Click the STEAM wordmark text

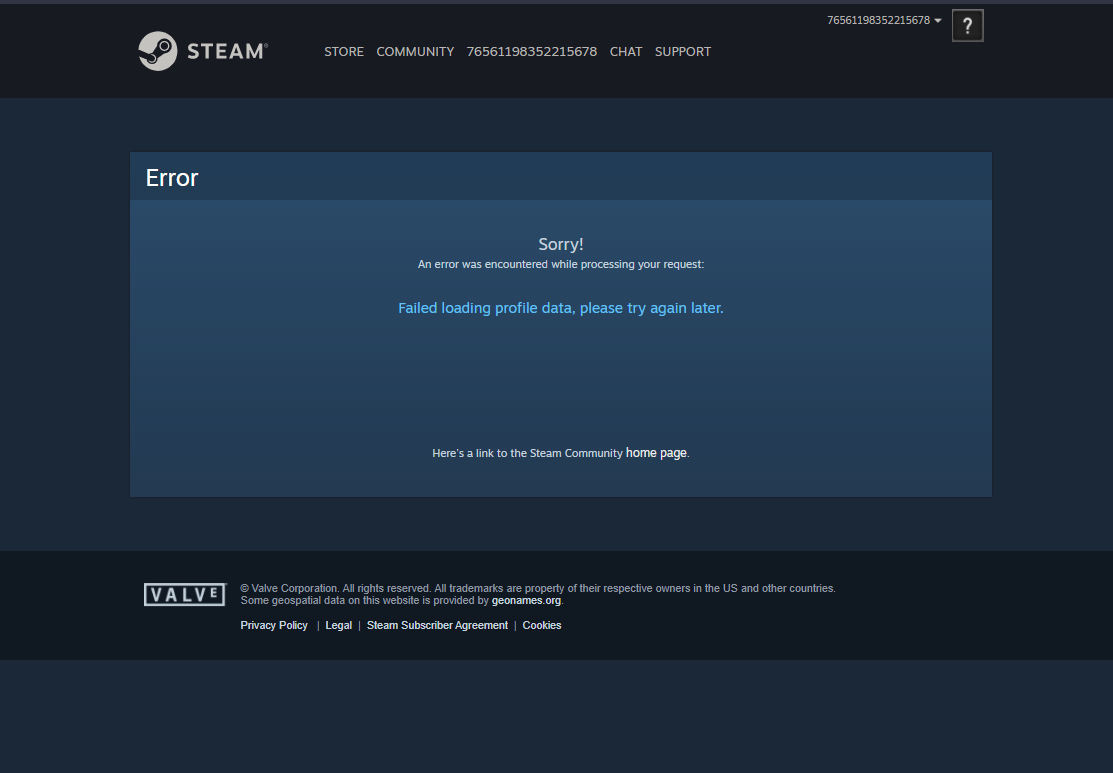tap(227, 51)
